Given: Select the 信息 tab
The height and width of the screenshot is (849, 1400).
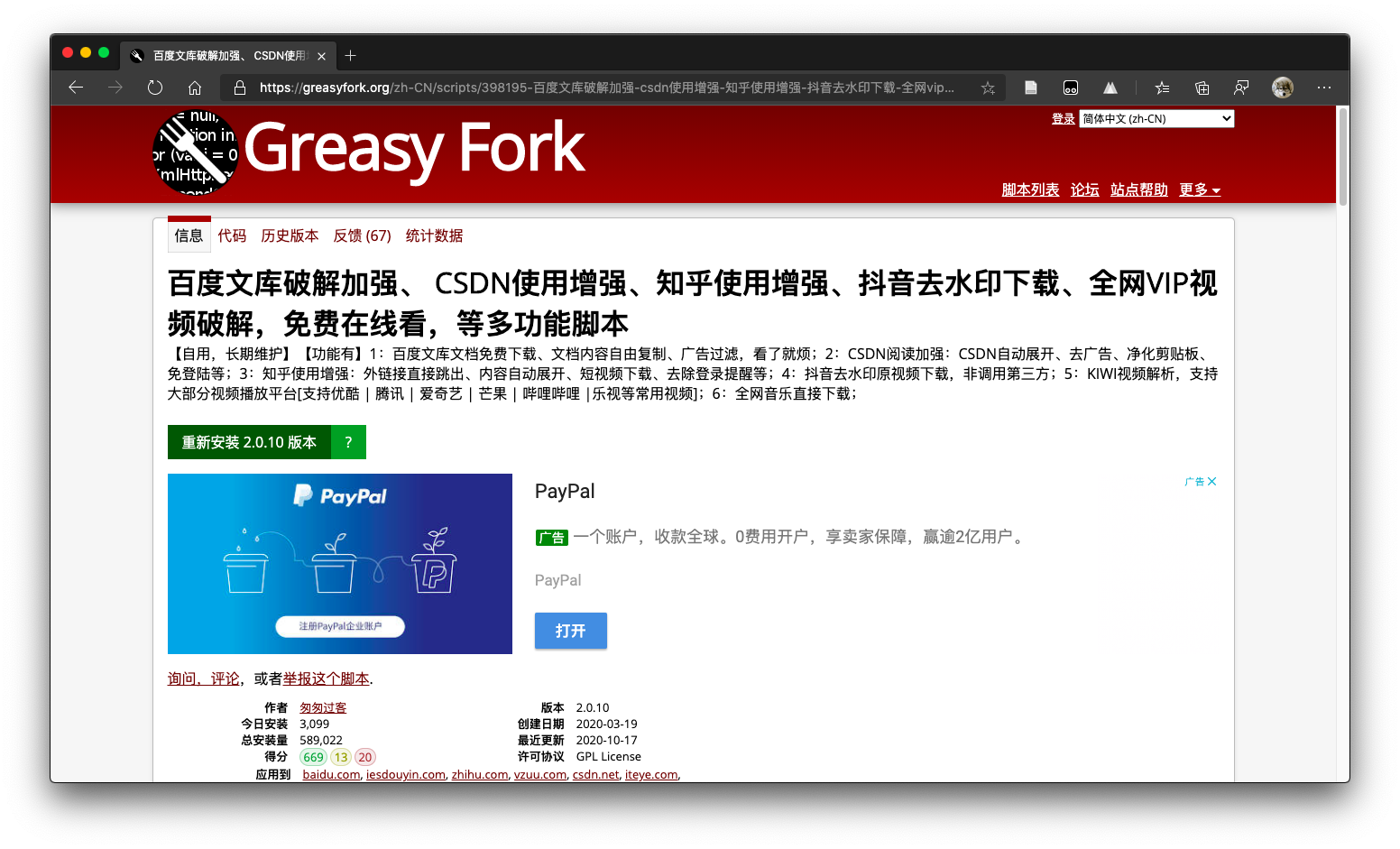Looking at the screenshot, I should click(189, 235).
